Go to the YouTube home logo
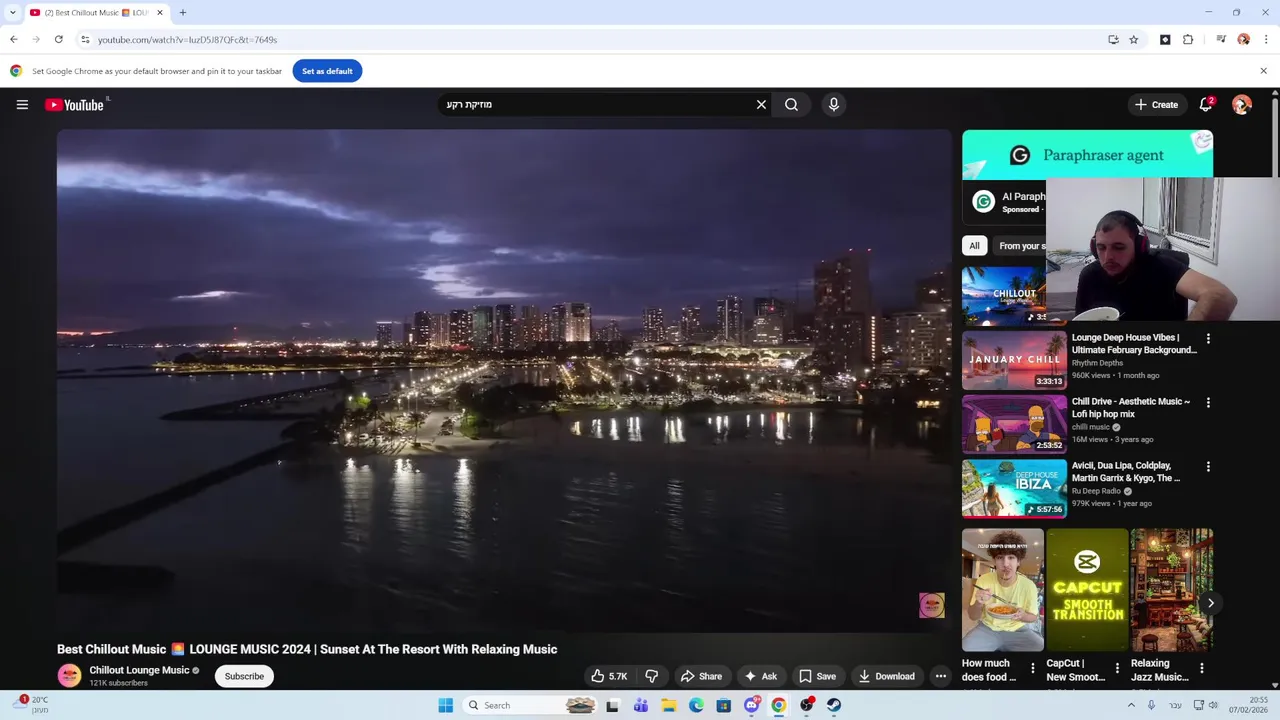 (74, 104)
